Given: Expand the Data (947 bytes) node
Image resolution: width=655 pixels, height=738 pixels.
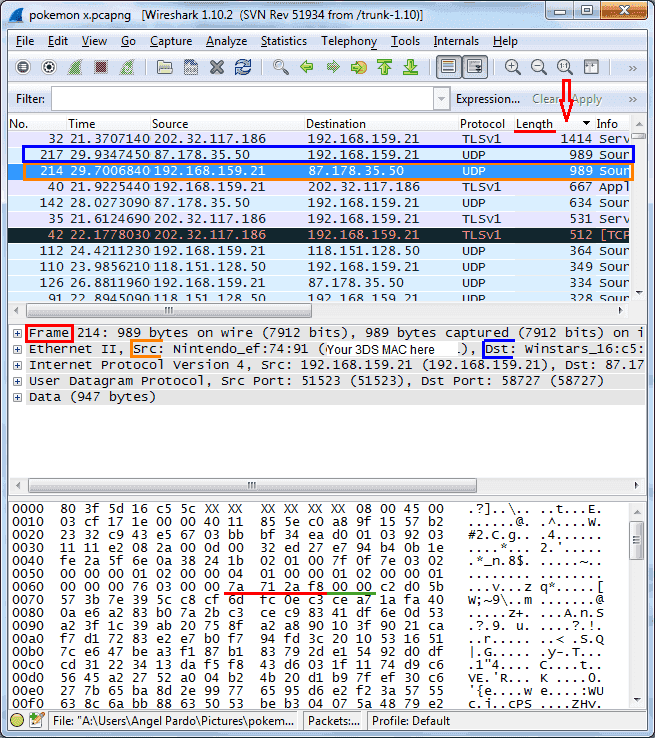Looking at the screenshot, I should click(x=17, y=397).
